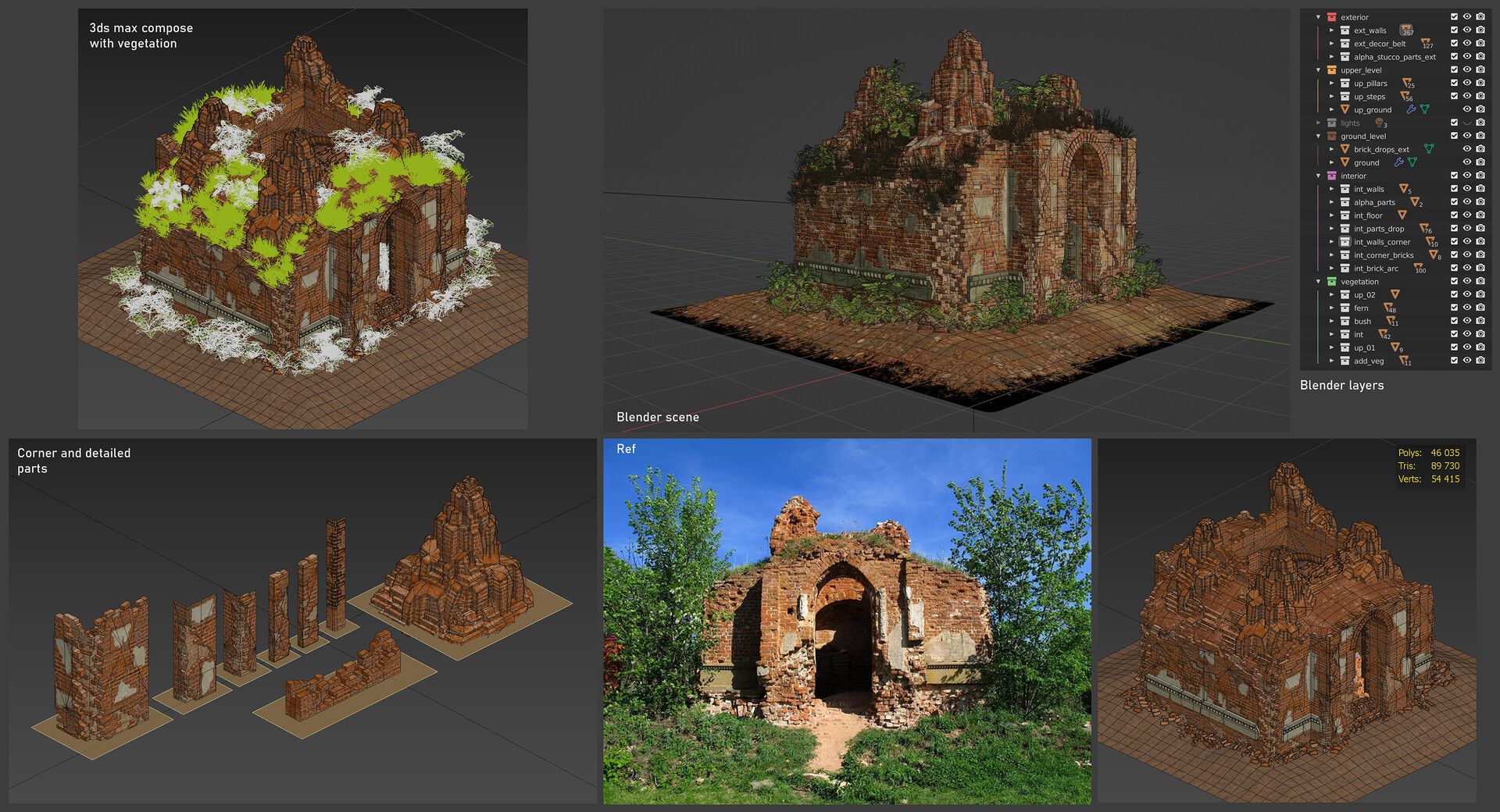Click the instanced mesh icon showing 267 on ext_walls
The width and height of the screenshot is (1500, 812).
[1406, 30]
